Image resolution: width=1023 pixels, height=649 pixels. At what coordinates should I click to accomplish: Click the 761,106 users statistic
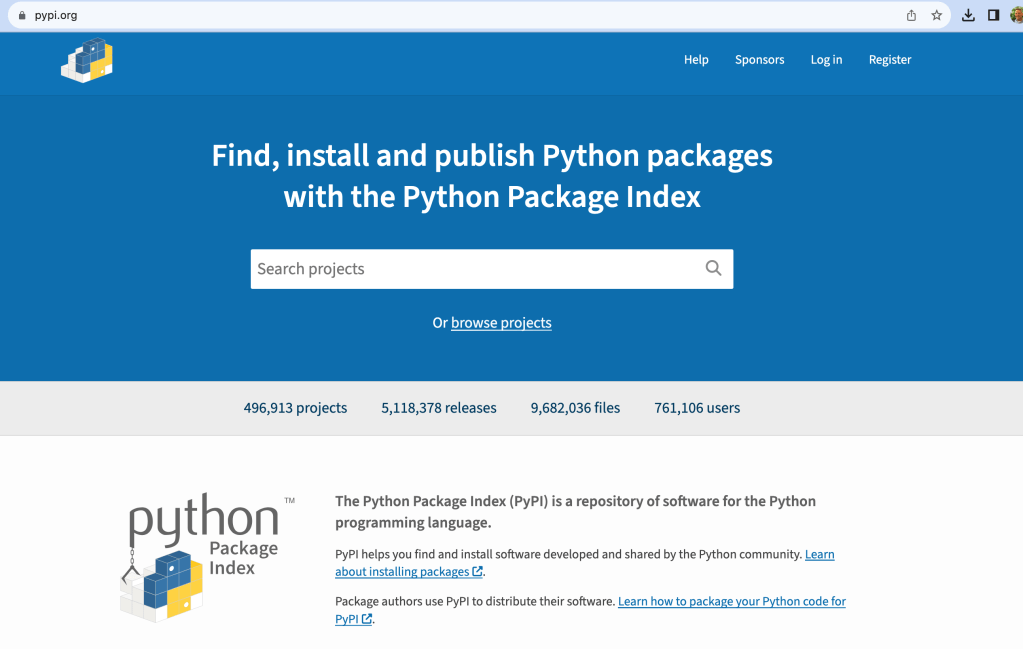pos(697,408)
